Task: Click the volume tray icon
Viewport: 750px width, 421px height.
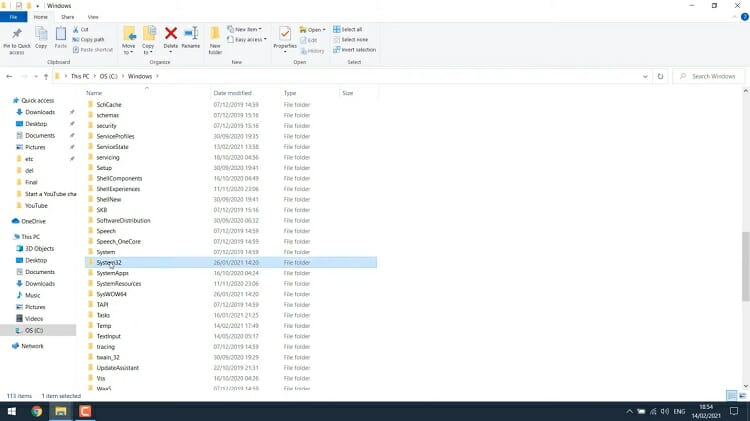Action: click(x=665, y=411)
